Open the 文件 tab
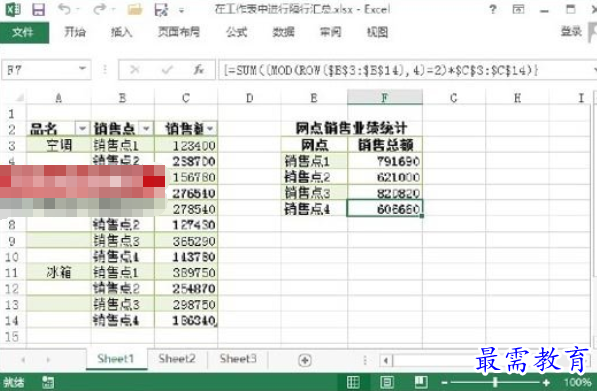This screenshot has width=597, height=391. pyautogui.click(x=24, y=33)
